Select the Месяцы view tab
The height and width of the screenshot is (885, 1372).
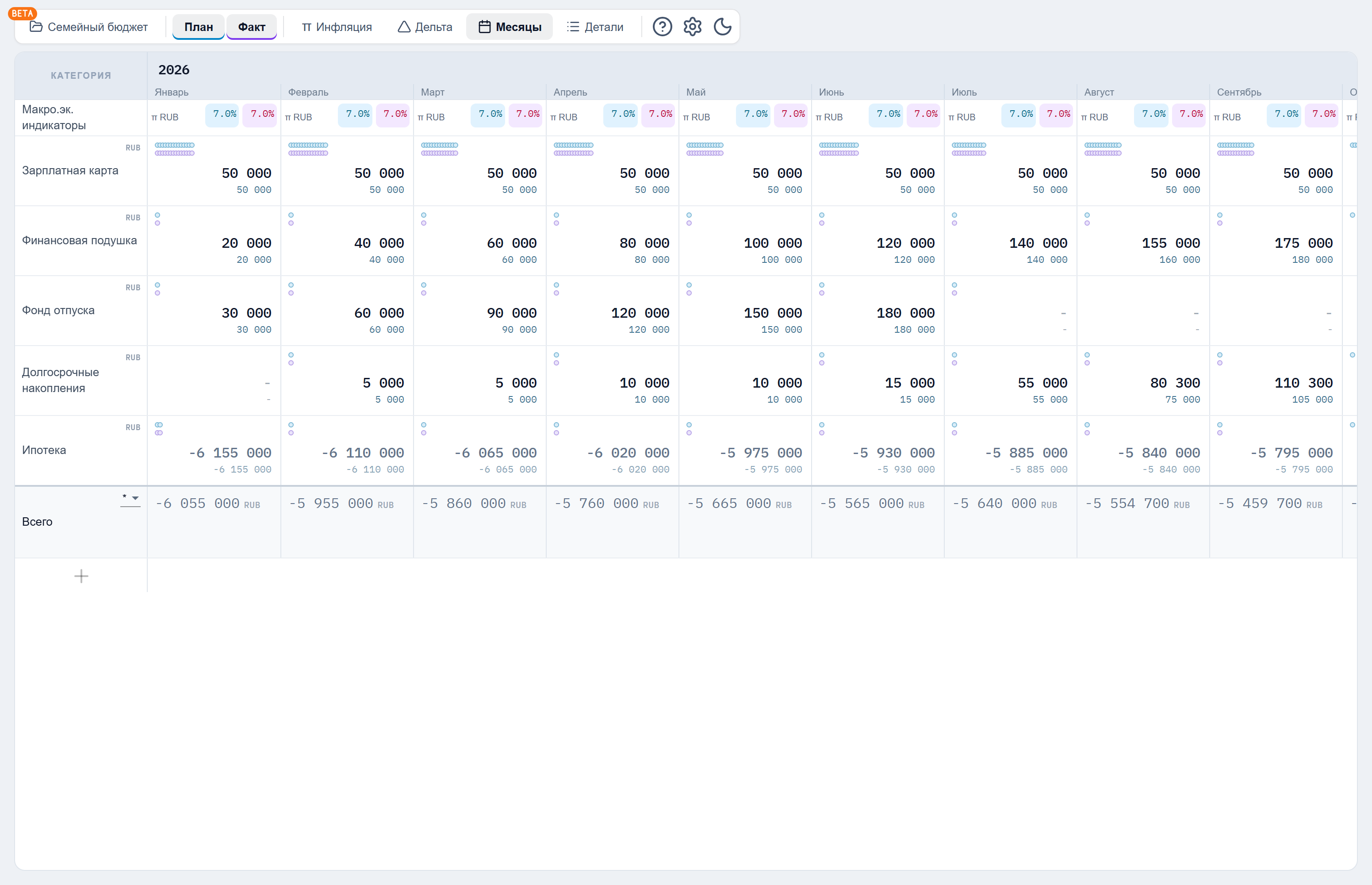[x=510, y=27]
